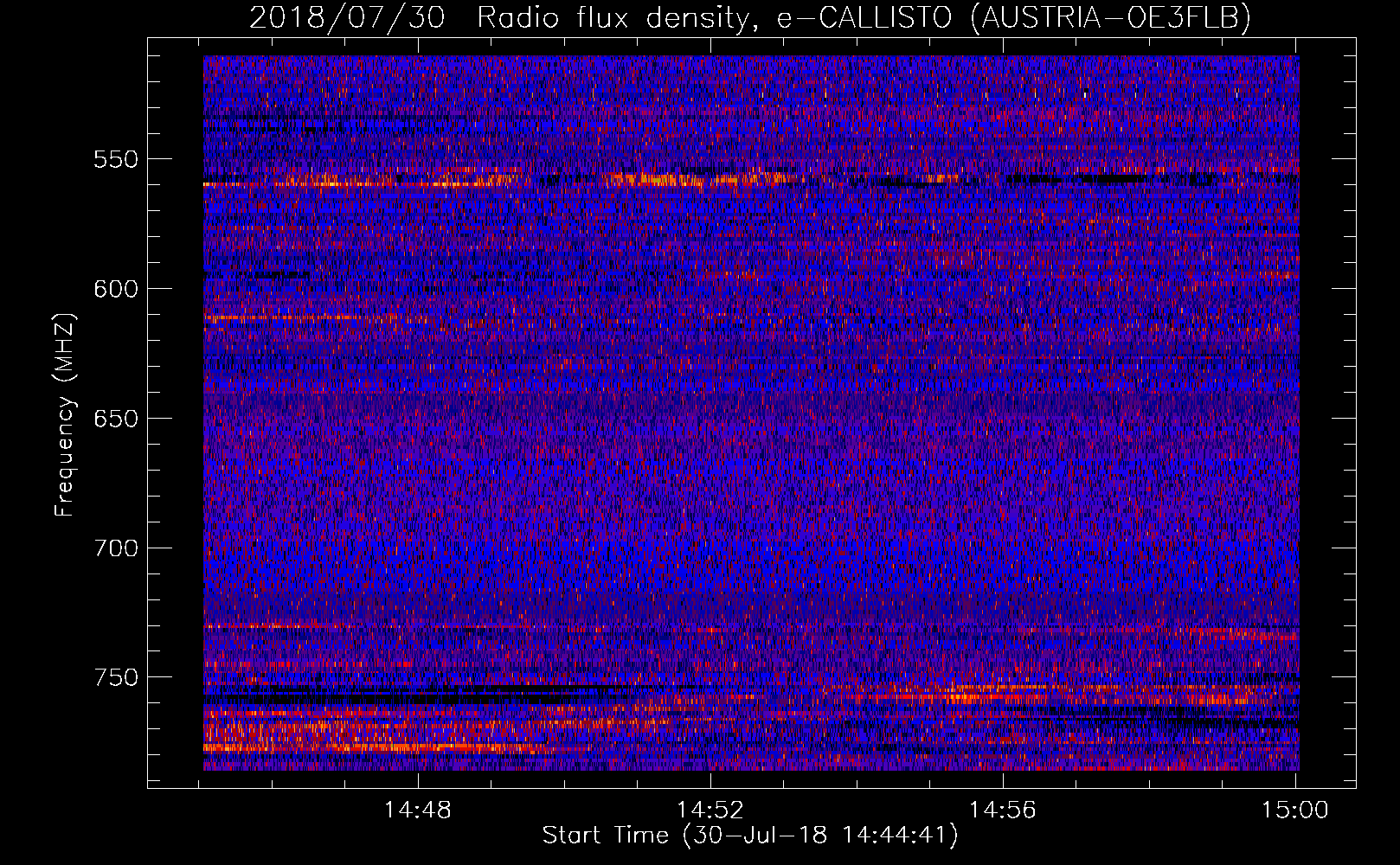1400x865 pixels.
Task: Click the 'Frequency (MHZ)' axis label
Action: tap(65, 414)
